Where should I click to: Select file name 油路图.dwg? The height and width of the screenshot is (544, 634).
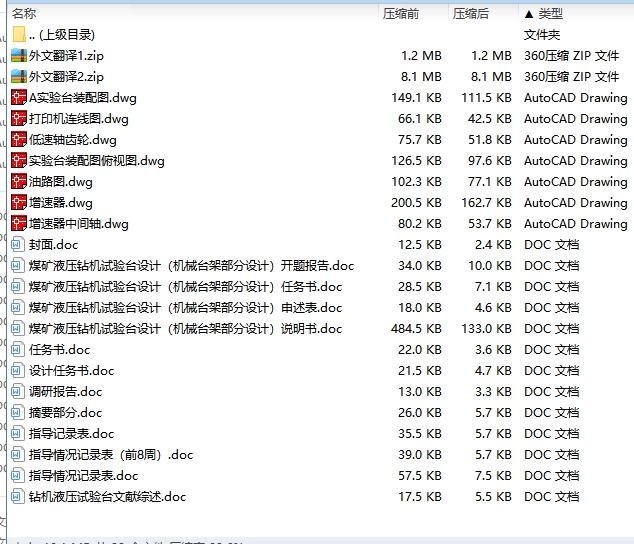coord(61,182)
